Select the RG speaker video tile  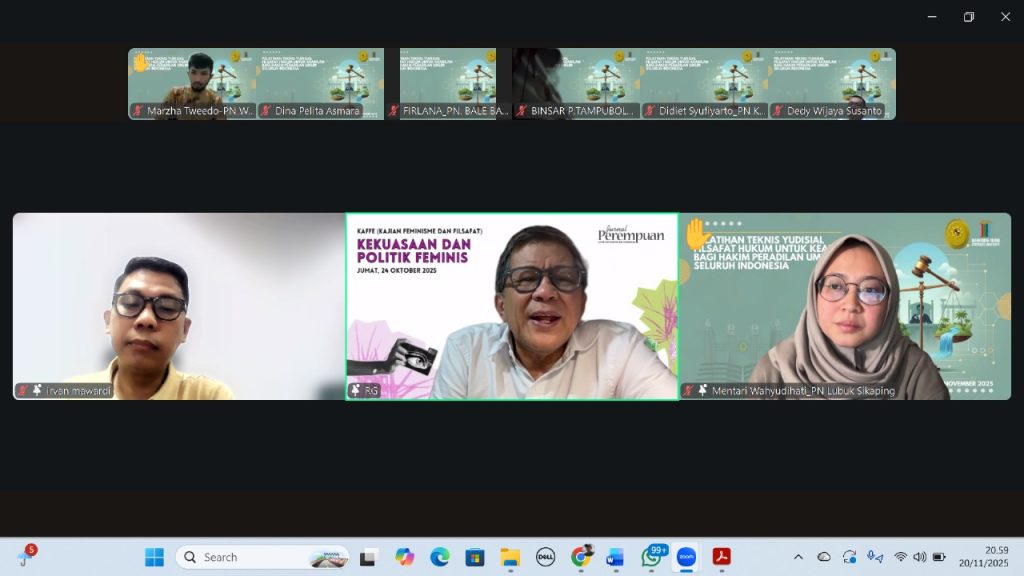(x=512, y=306)
